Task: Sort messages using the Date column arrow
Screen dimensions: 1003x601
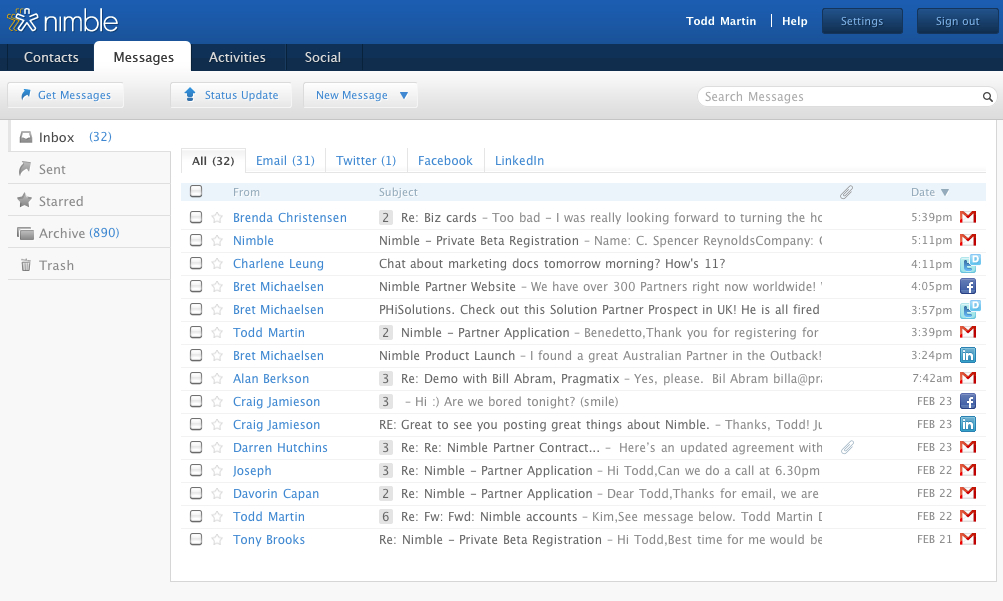Action: coord(945,192)
